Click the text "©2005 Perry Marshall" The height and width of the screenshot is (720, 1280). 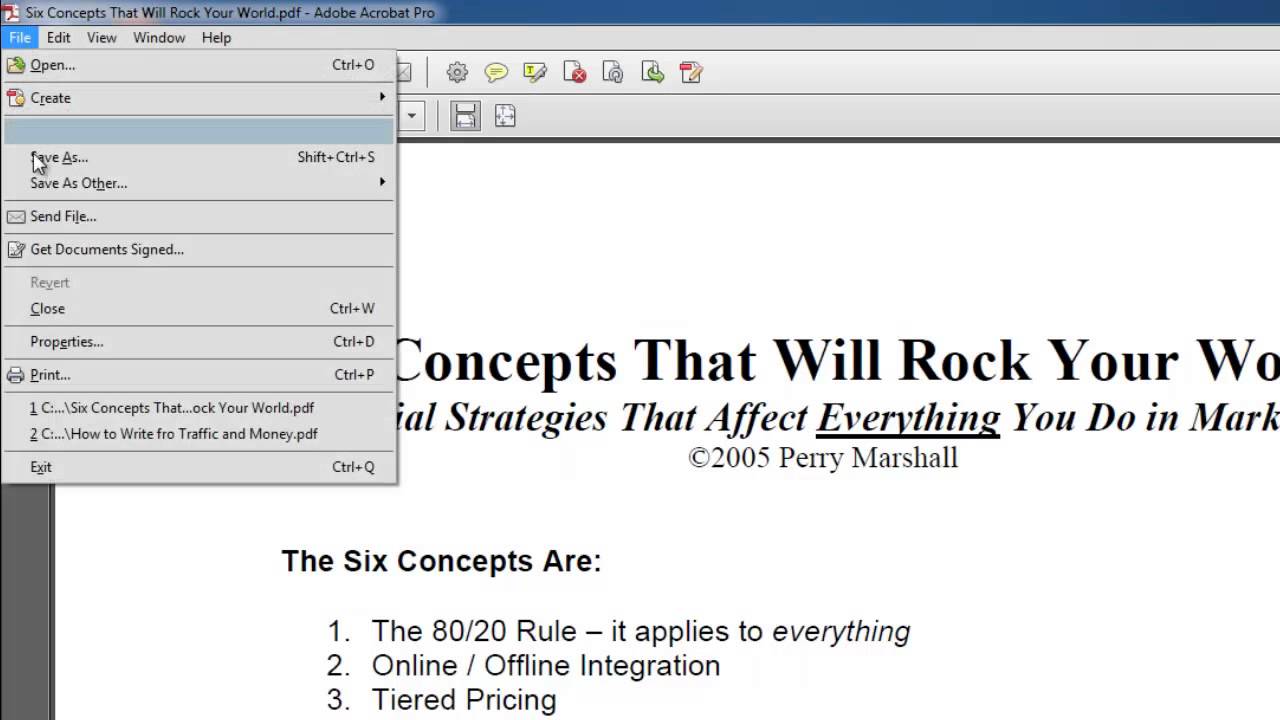tap(823, 458)
